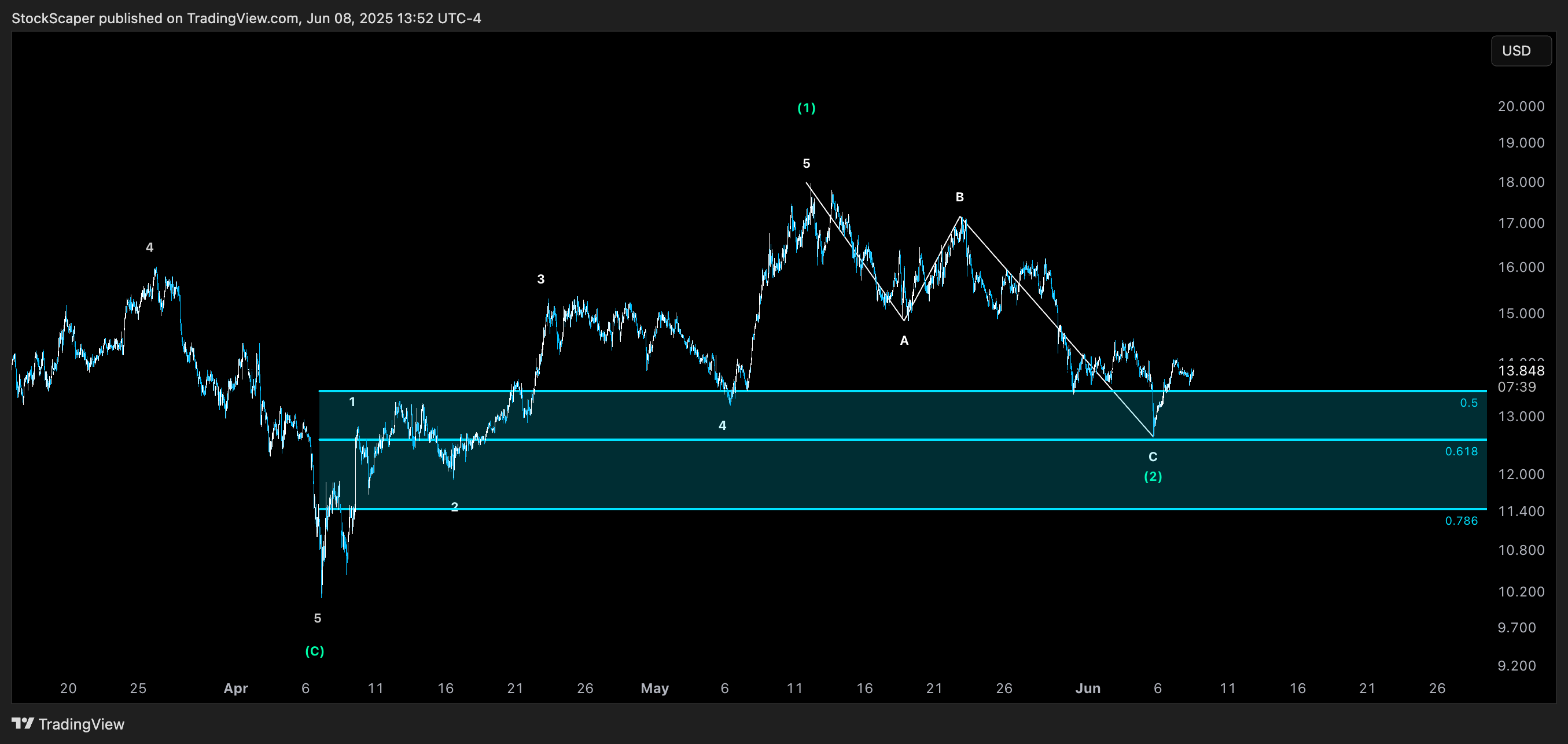The width and height of the screenshot is (1568, 744).
Task: Click the 0.786 Fibonacci level label
Action: [x=1462, y=521]
